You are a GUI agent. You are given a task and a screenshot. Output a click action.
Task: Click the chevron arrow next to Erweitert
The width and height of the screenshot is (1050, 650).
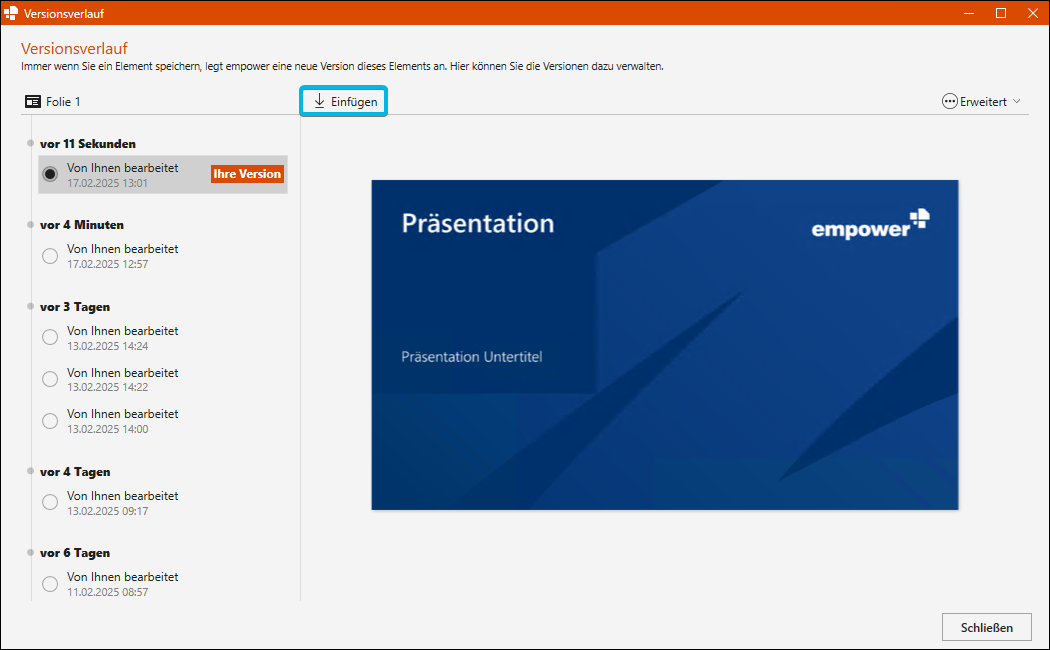[x=1017, y=102]
